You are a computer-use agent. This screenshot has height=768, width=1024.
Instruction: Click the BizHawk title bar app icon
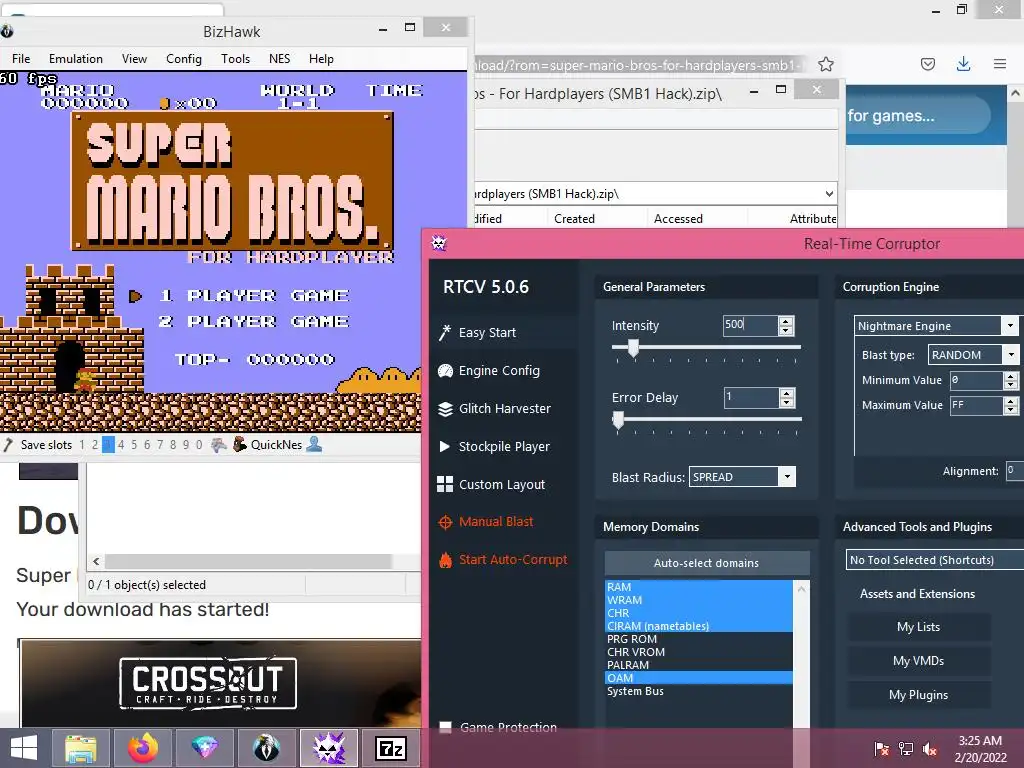click(7, 31)
